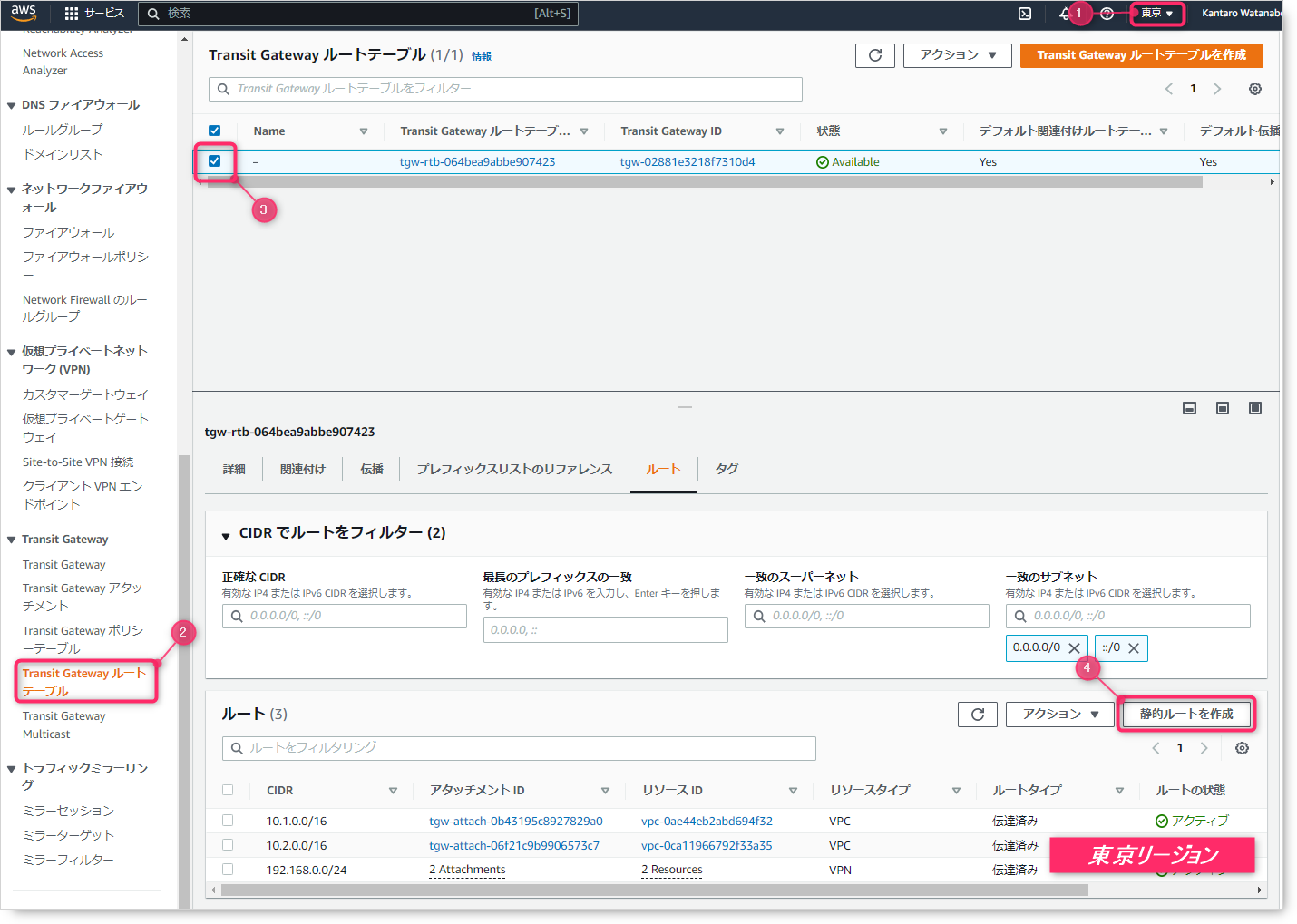Collapse the CIDR でルートをフィルター section
Screen dimensions: 1297x924
tap(226, 535)
